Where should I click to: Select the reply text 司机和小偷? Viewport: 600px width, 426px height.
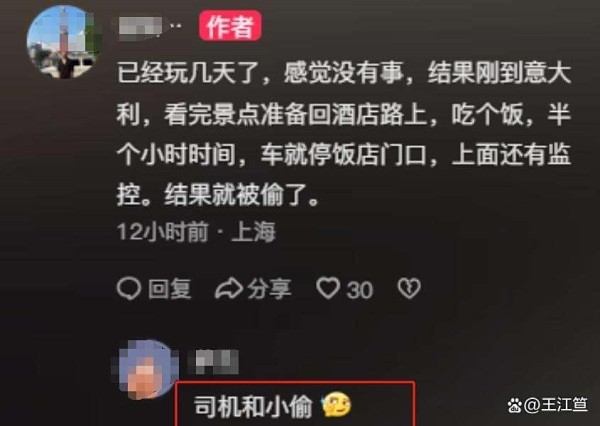[253, 406]
